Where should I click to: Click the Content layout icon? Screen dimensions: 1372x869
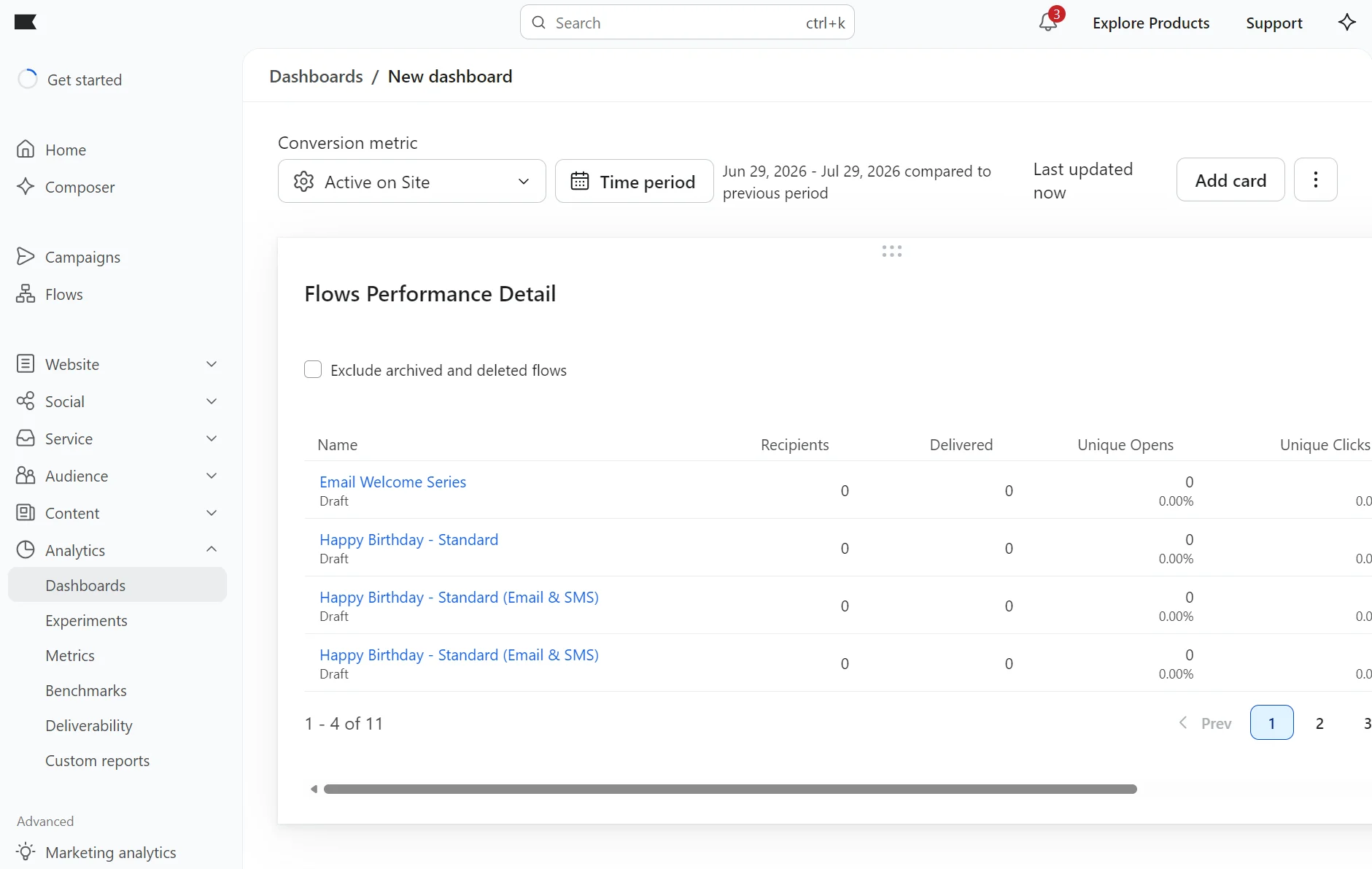coord(26,512)
